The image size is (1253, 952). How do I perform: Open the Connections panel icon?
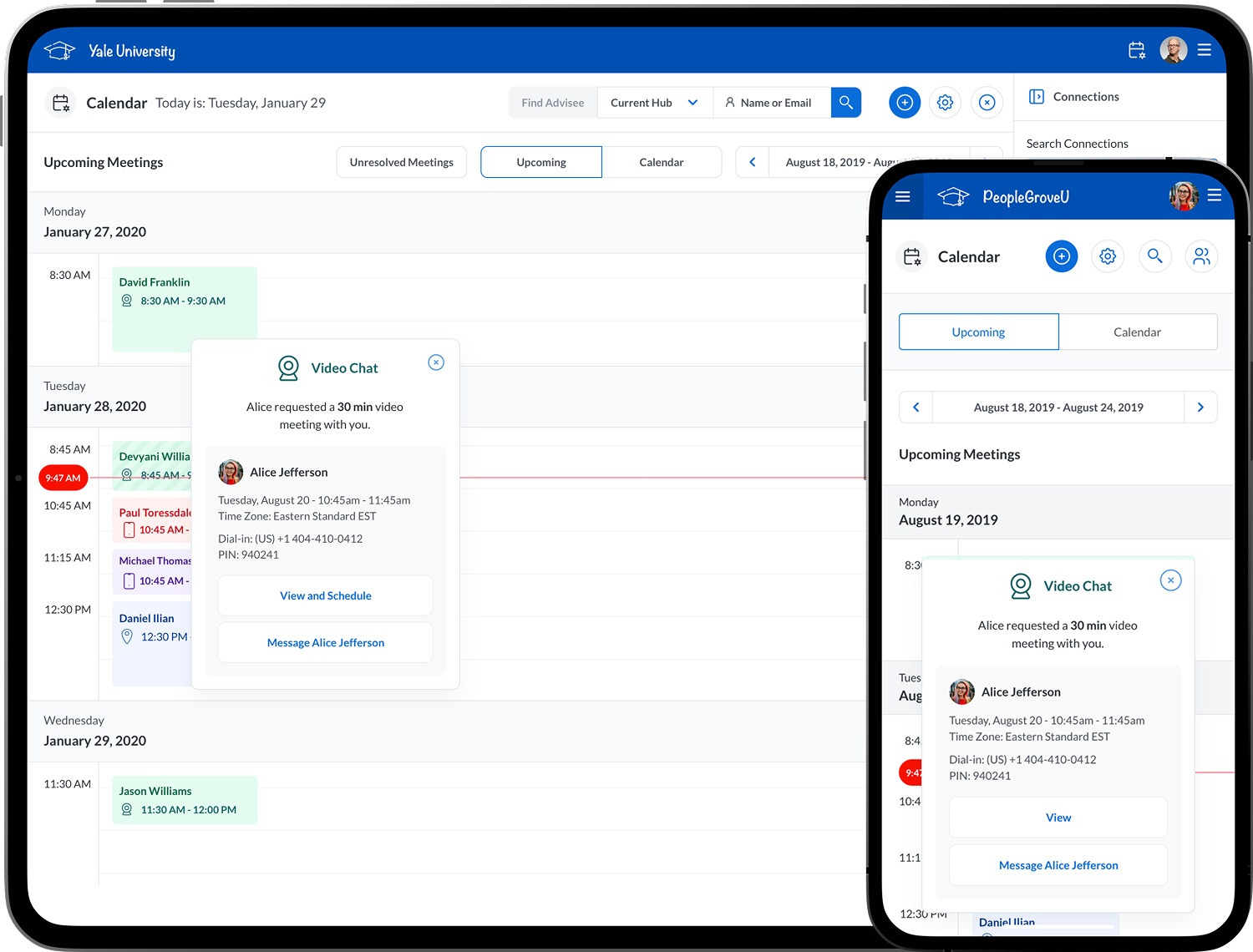(x=1036, y=97)
